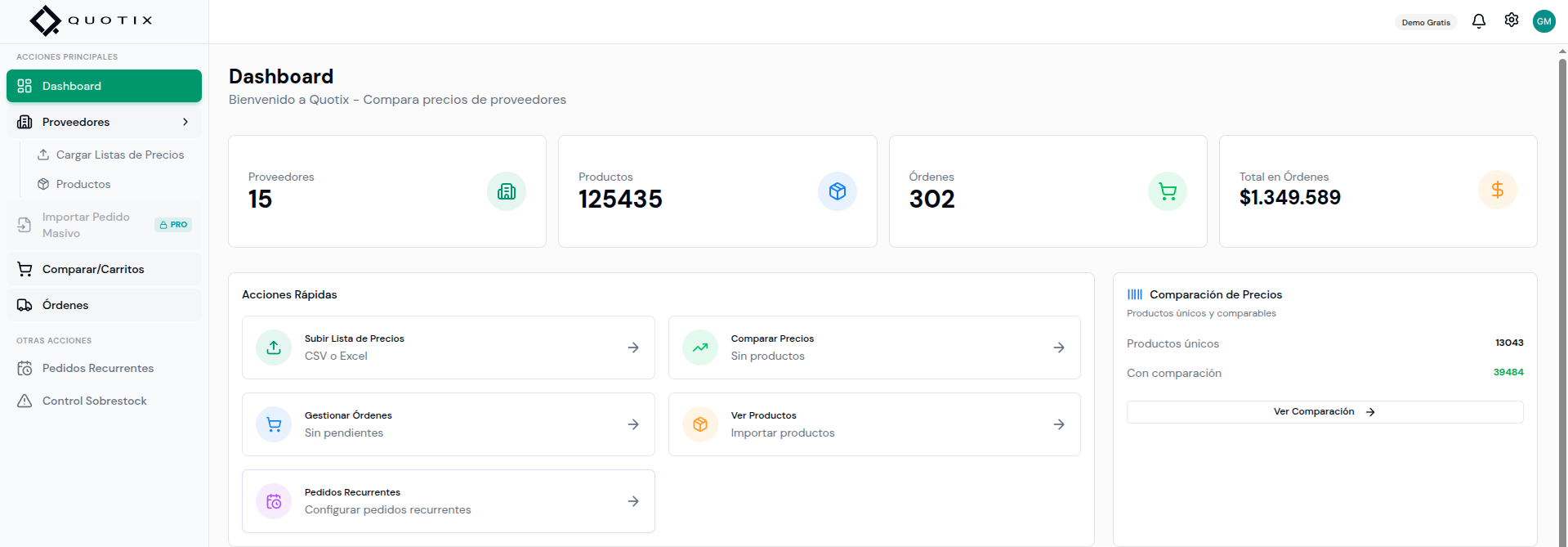
Task: Click the blue Productos cube icon
Action: tap(837, 191)
